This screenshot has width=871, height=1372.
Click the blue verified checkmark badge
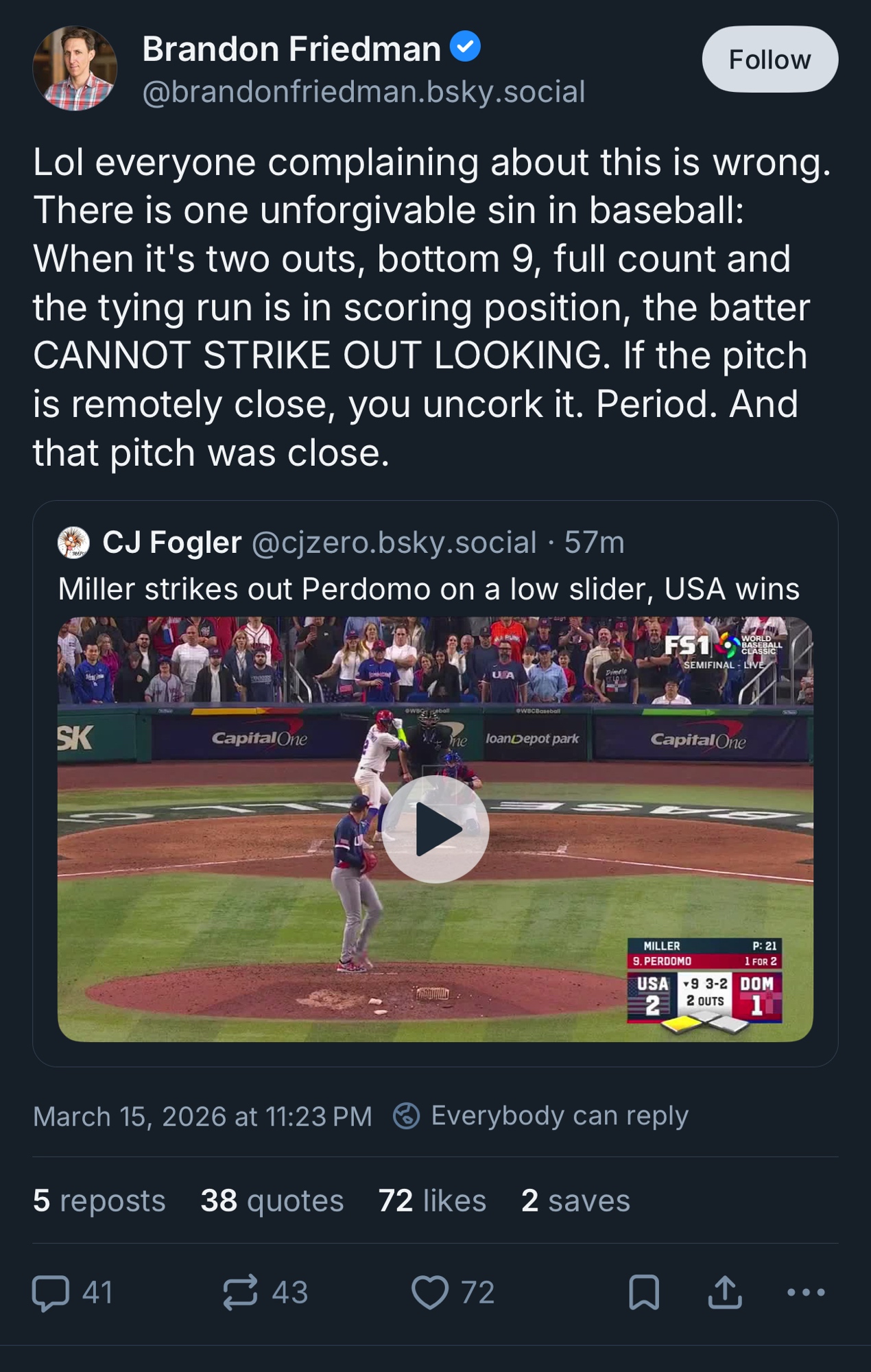coord(465,47)
